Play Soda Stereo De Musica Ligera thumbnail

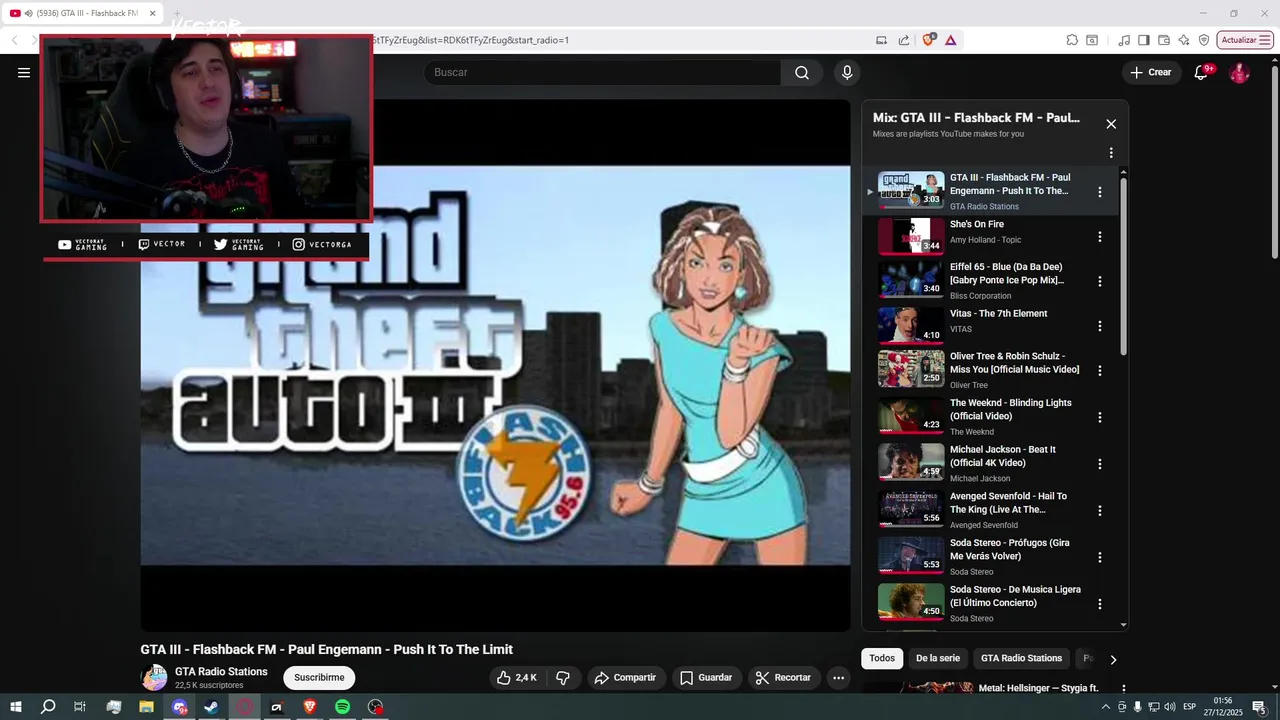click(911, 602)
